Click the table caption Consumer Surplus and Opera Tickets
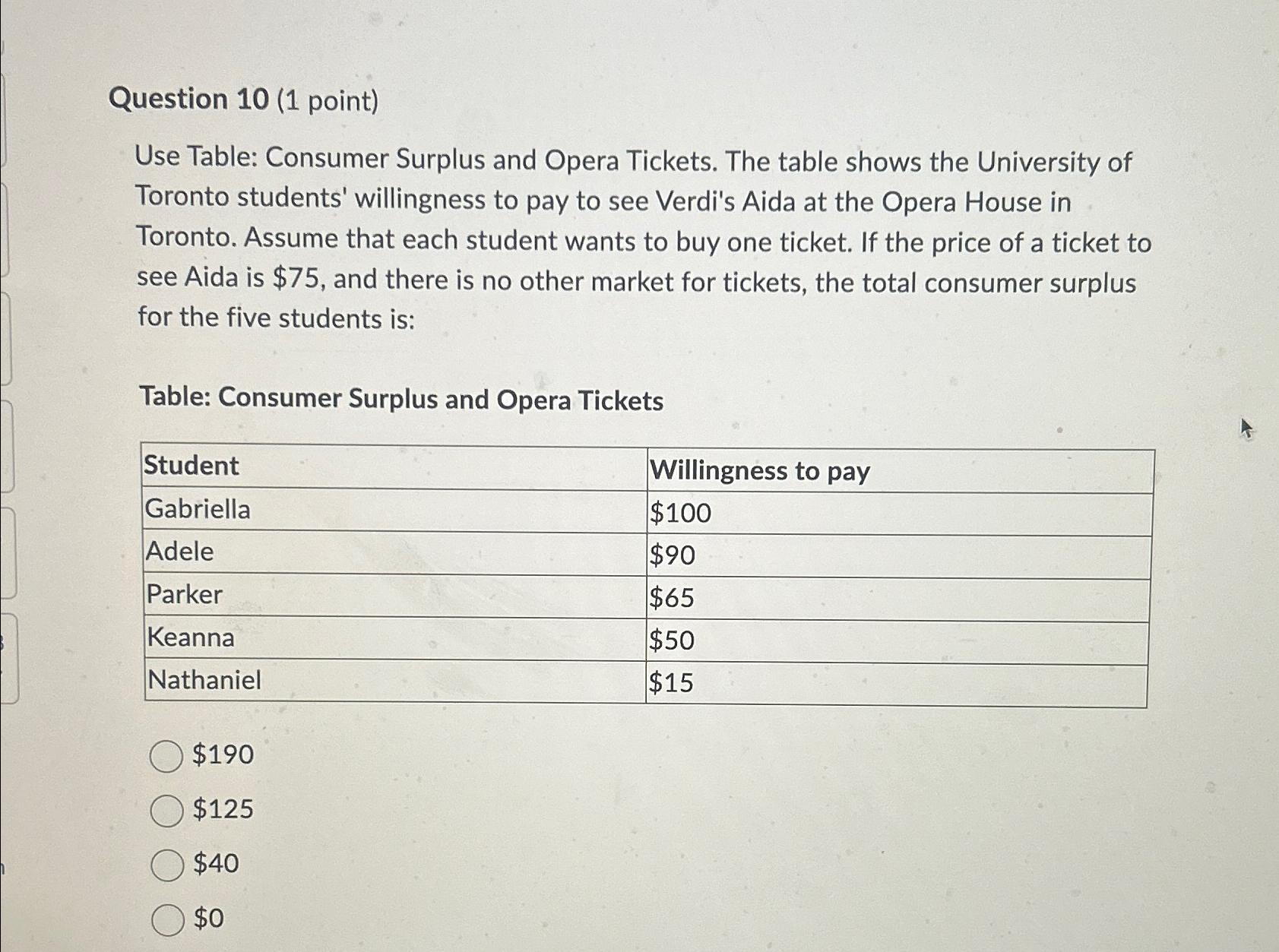The width and height of the screenshot is (1279, 952). pos(401,399)
